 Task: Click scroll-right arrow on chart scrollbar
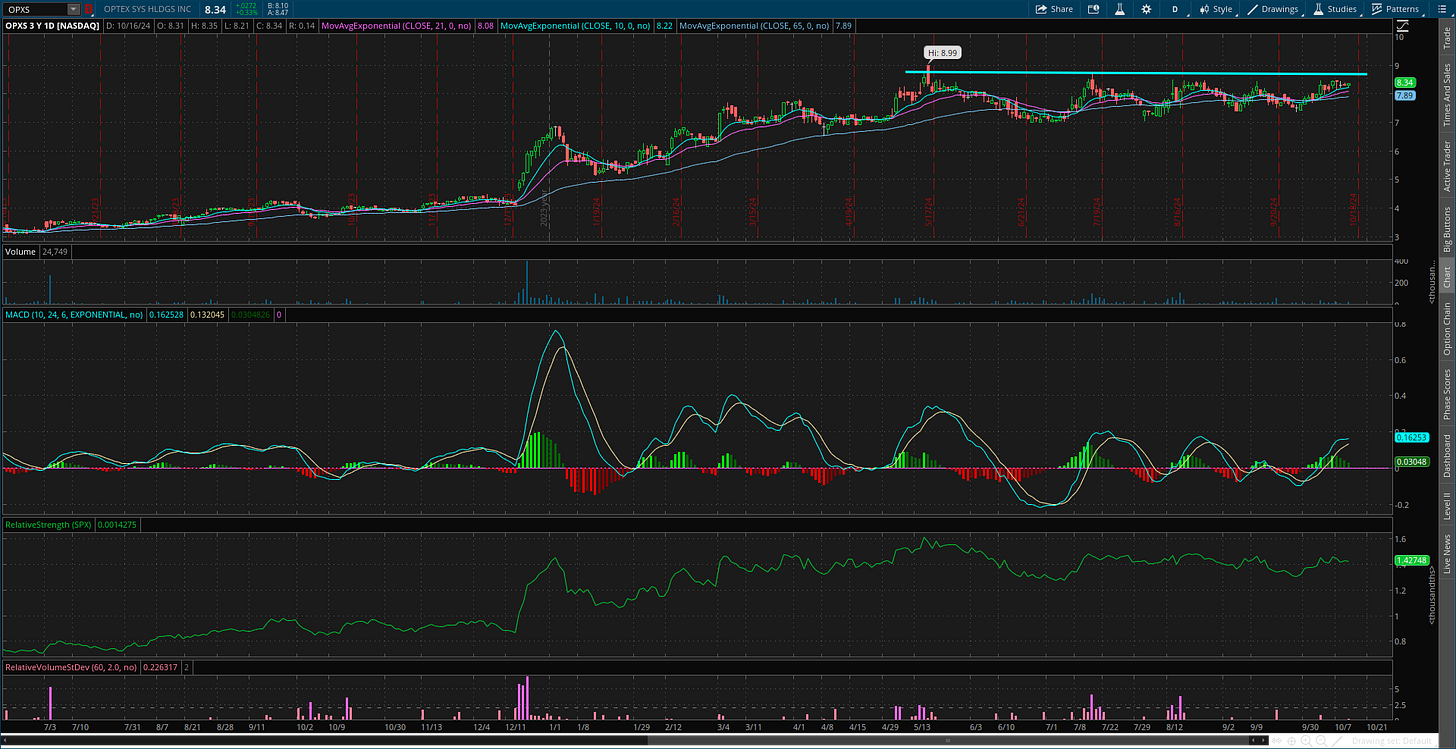(x=1263, y=740)
